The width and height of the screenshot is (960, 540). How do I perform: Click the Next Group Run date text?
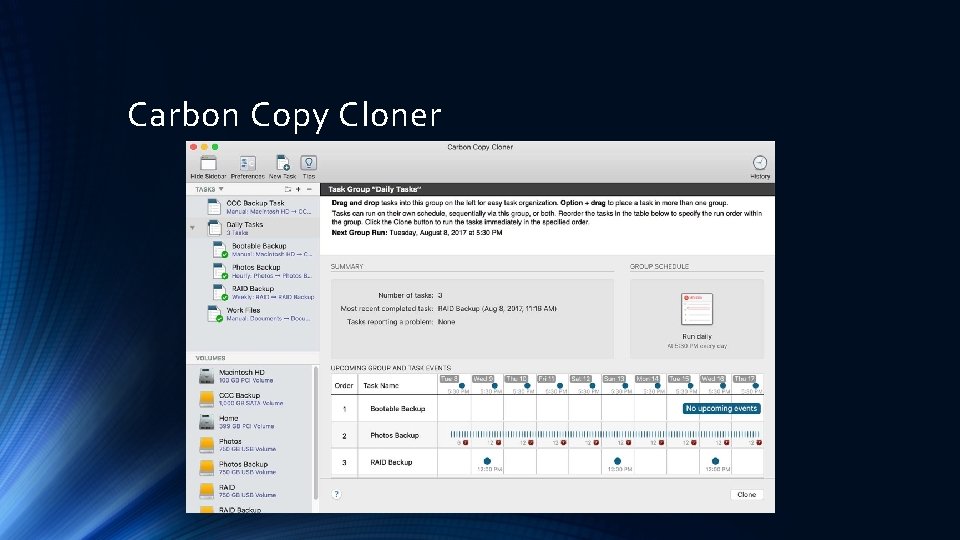point(446,233)
